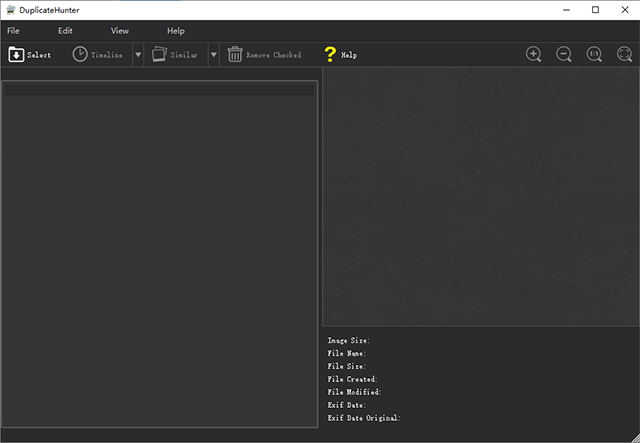
Task: Click the Select folder icon
Action: 16,54
